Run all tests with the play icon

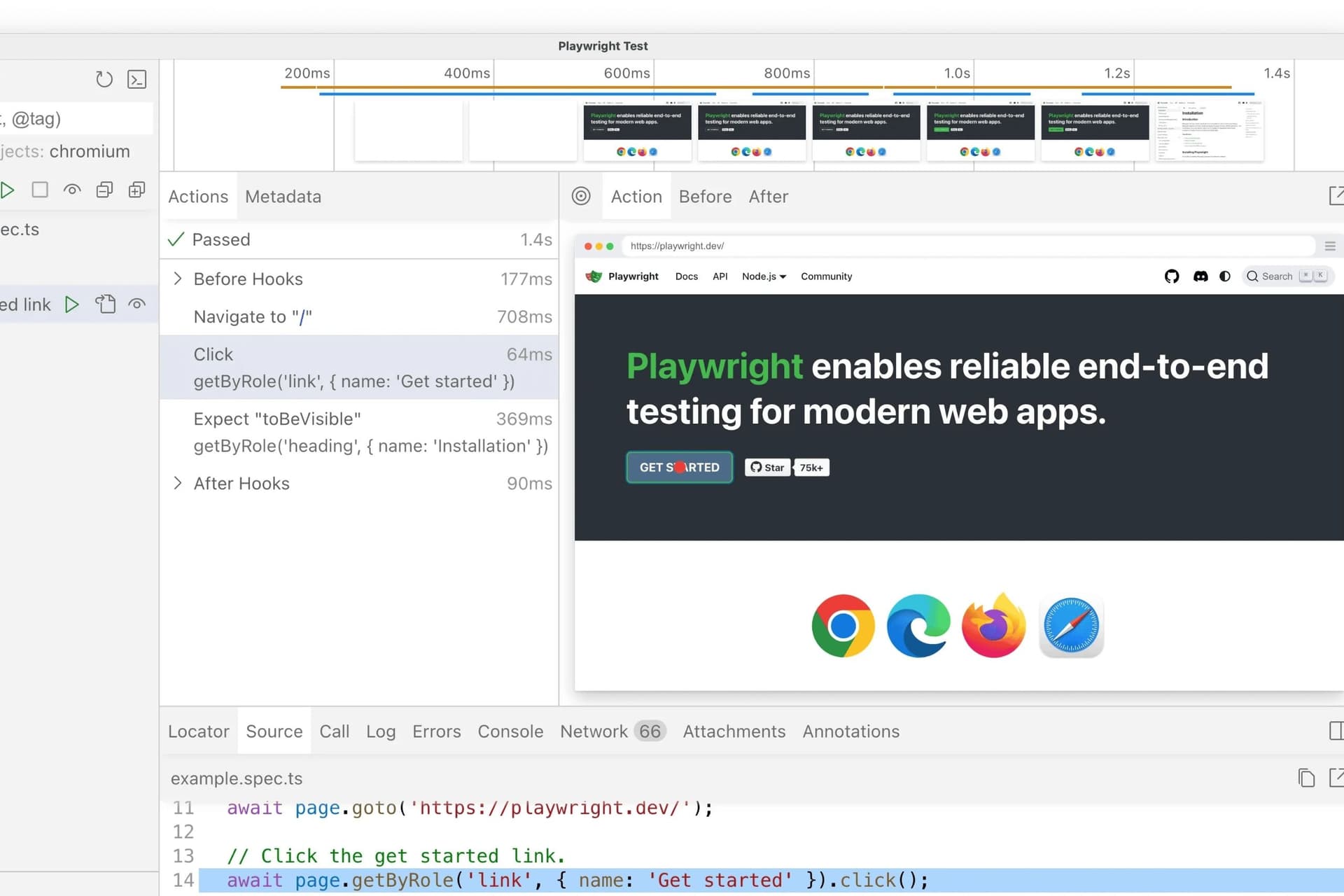7,190
